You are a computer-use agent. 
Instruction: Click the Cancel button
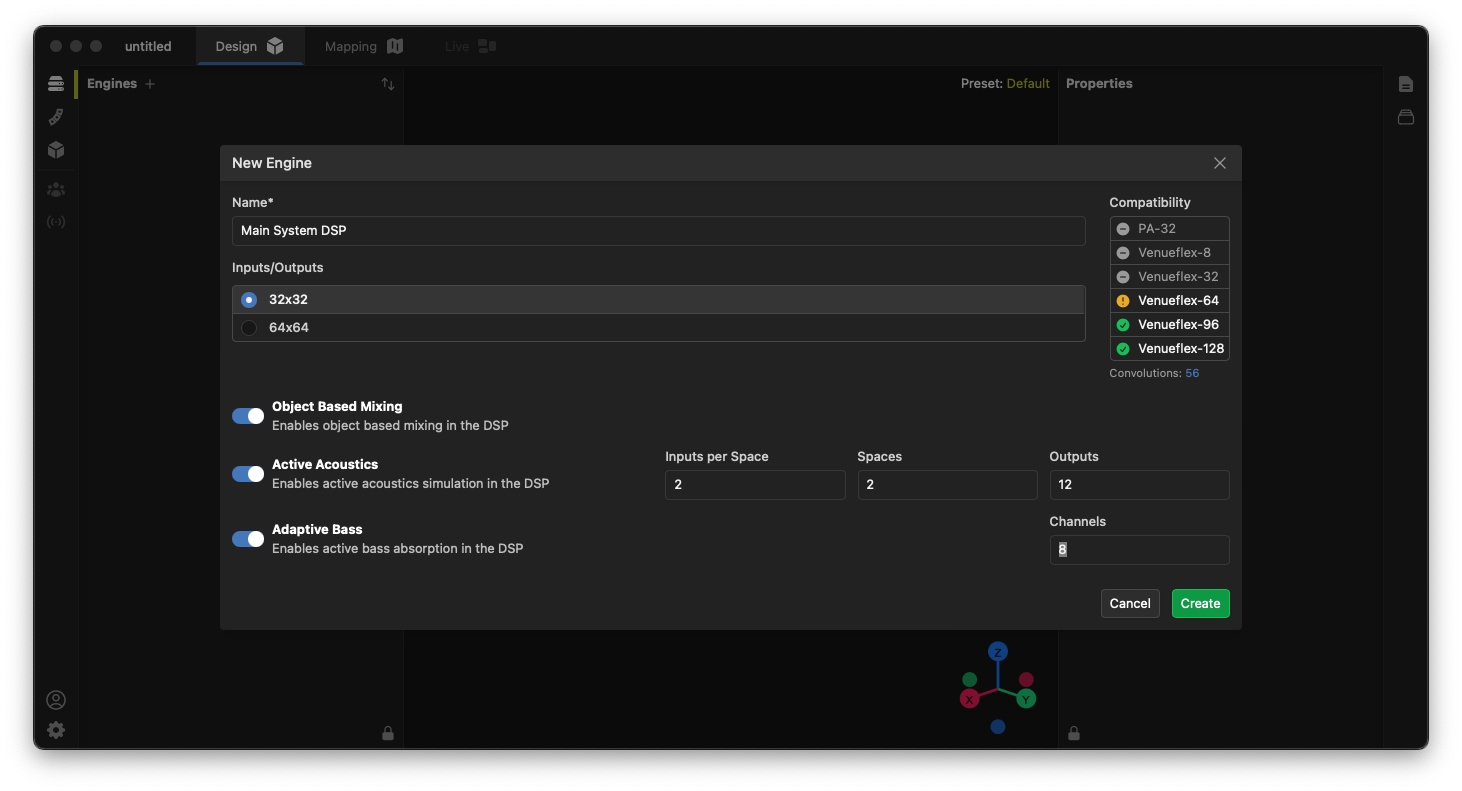click(1130, 603)
